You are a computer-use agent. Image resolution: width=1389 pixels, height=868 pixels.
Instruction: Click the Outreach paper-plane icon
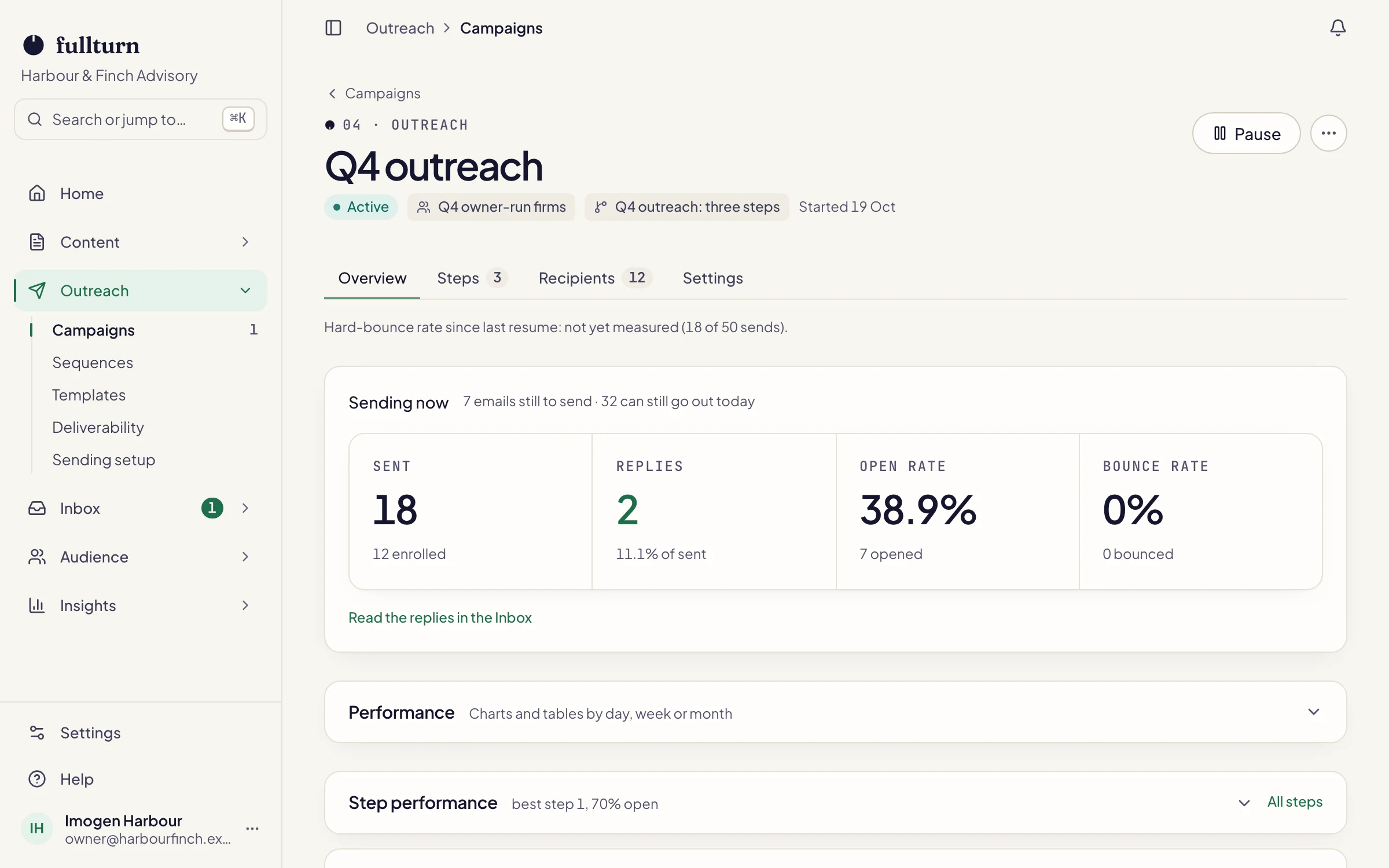pos(37,290)
